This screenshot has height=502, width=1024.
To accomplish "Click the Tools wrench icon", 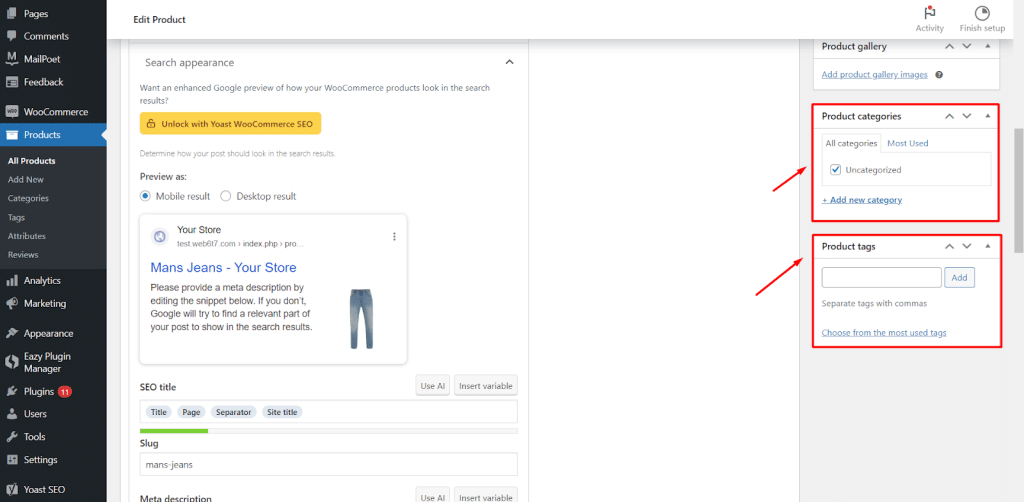I will click(11, 437).
